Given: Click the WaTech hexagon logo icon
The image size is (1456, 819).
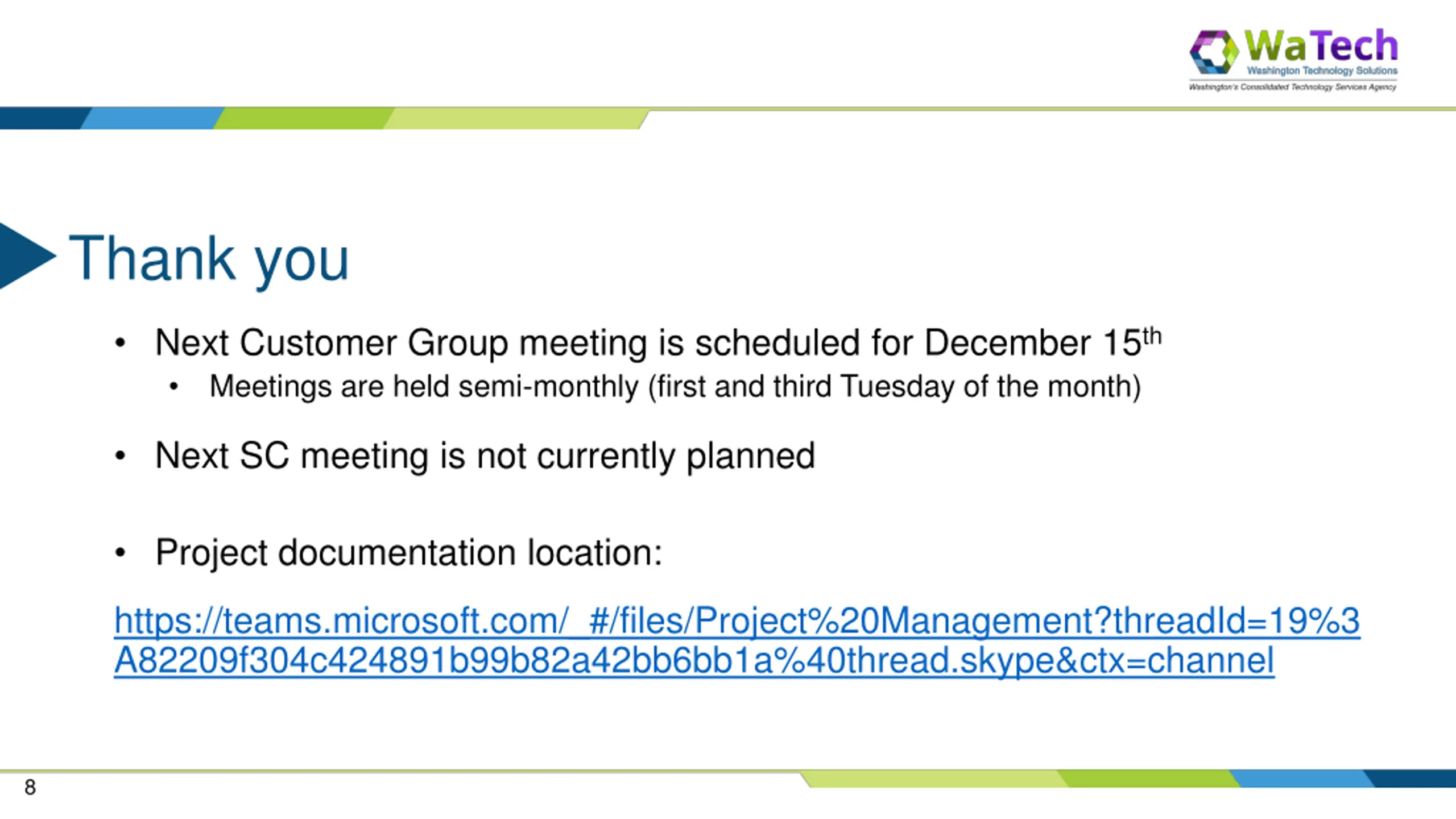Looking at the screenshot, I should 1214,52.
